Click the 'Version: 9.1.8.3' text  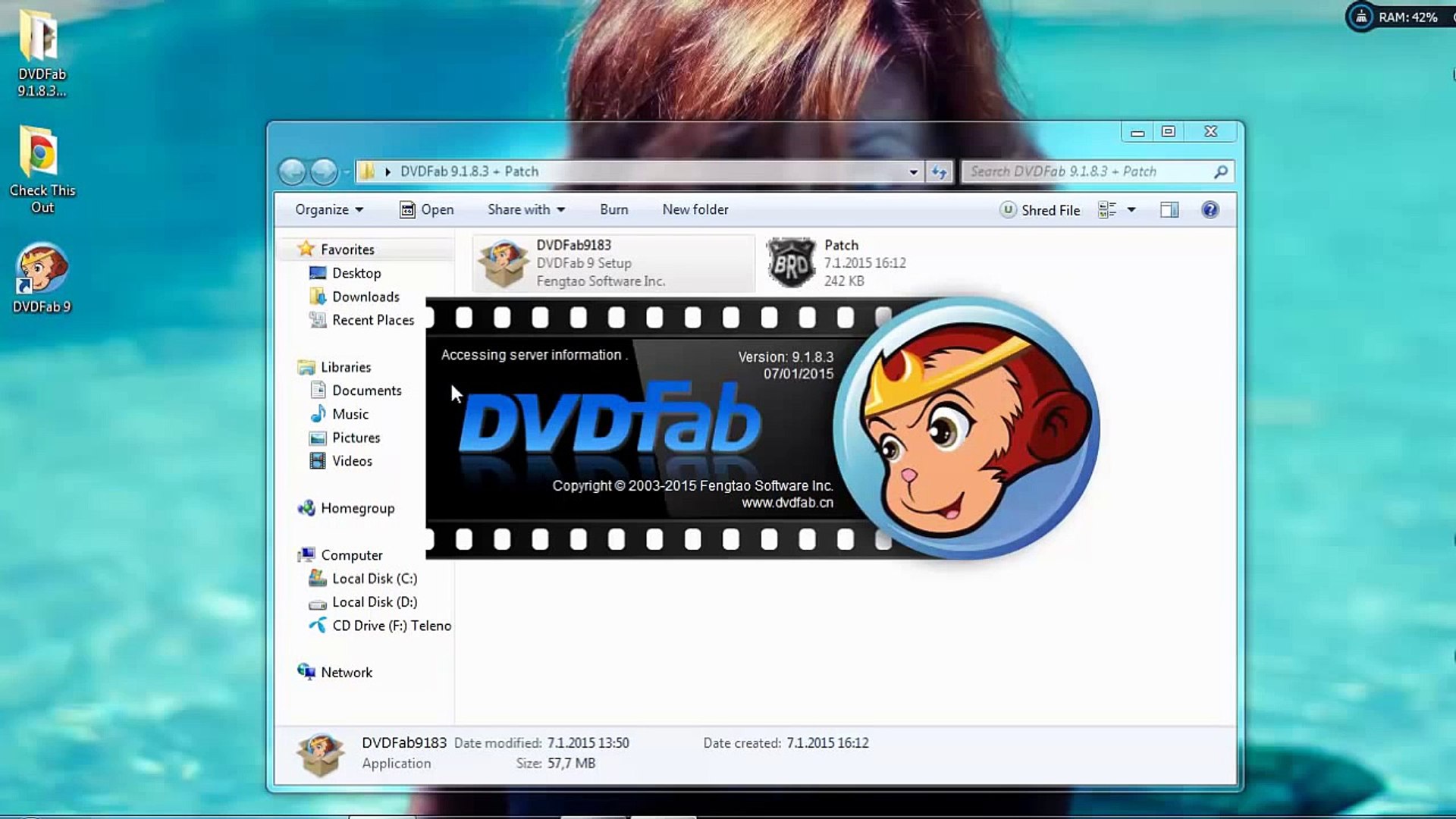pyautogui.click(x=785, y=357)
